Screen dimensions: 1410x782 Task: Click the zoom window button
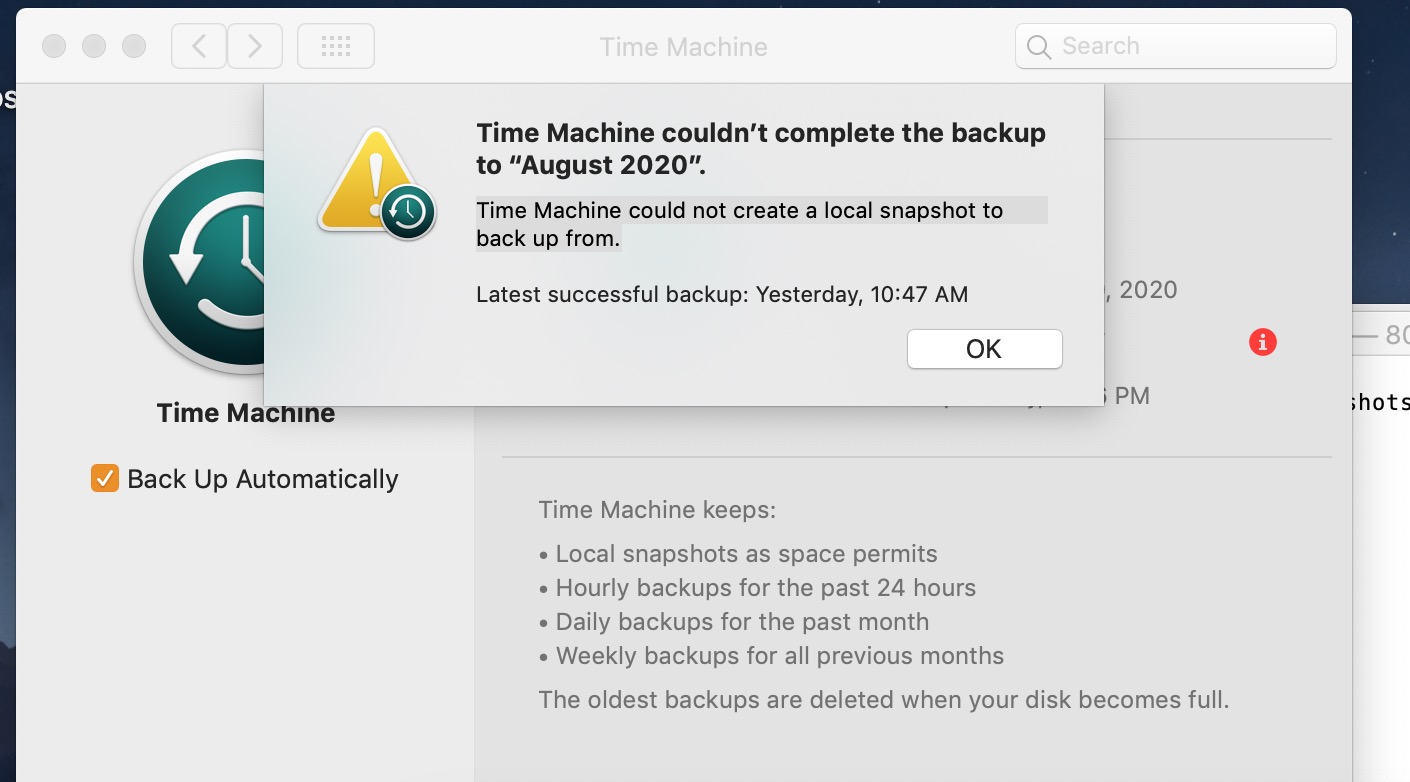click(x=133, y=46)
